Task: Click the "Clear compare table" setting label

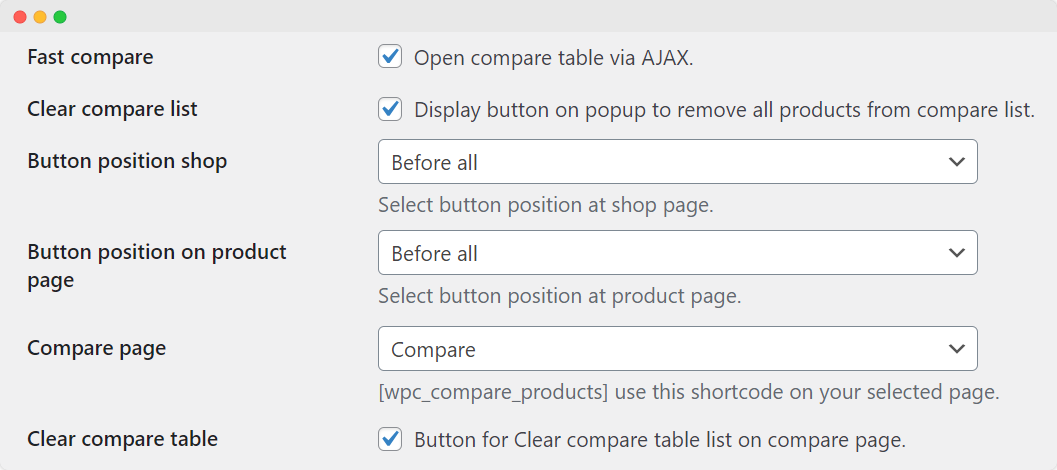Action: (122, 438)
